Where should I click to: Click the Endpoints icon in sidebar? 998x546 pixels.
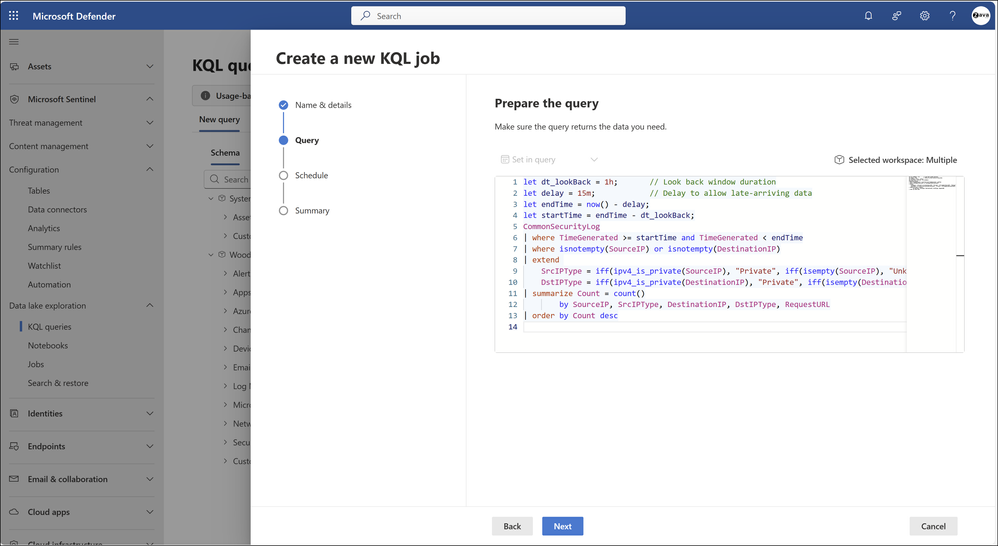[x=14, y=447]
